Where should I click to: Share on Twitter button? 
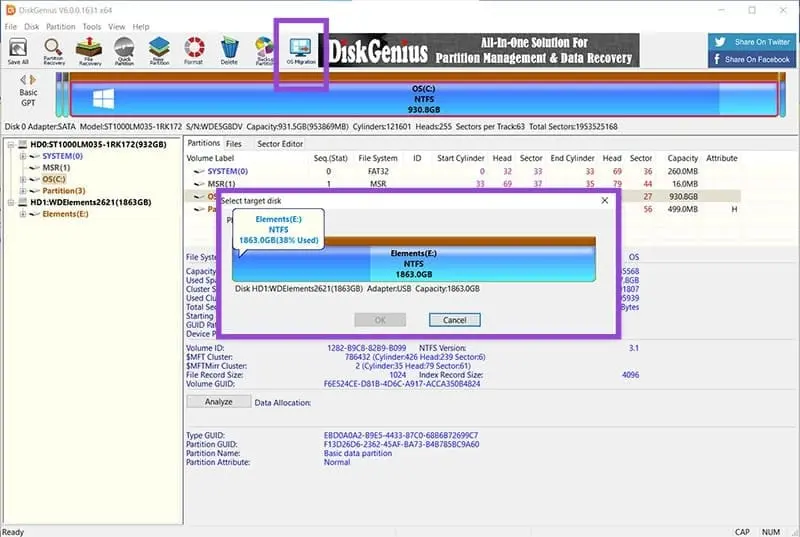[x=751, y=42]
